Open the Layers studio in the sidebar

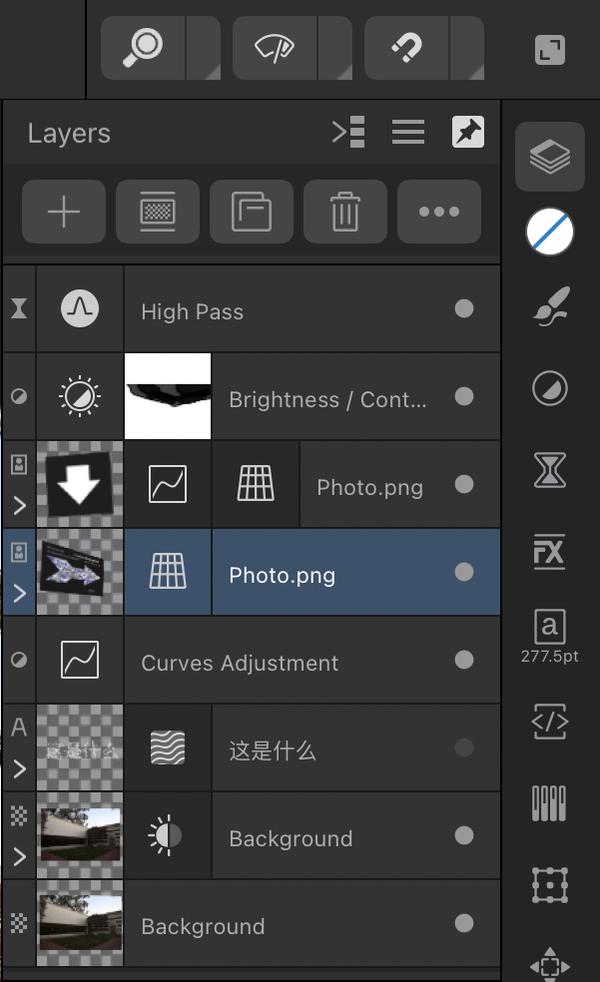point(549,156)
